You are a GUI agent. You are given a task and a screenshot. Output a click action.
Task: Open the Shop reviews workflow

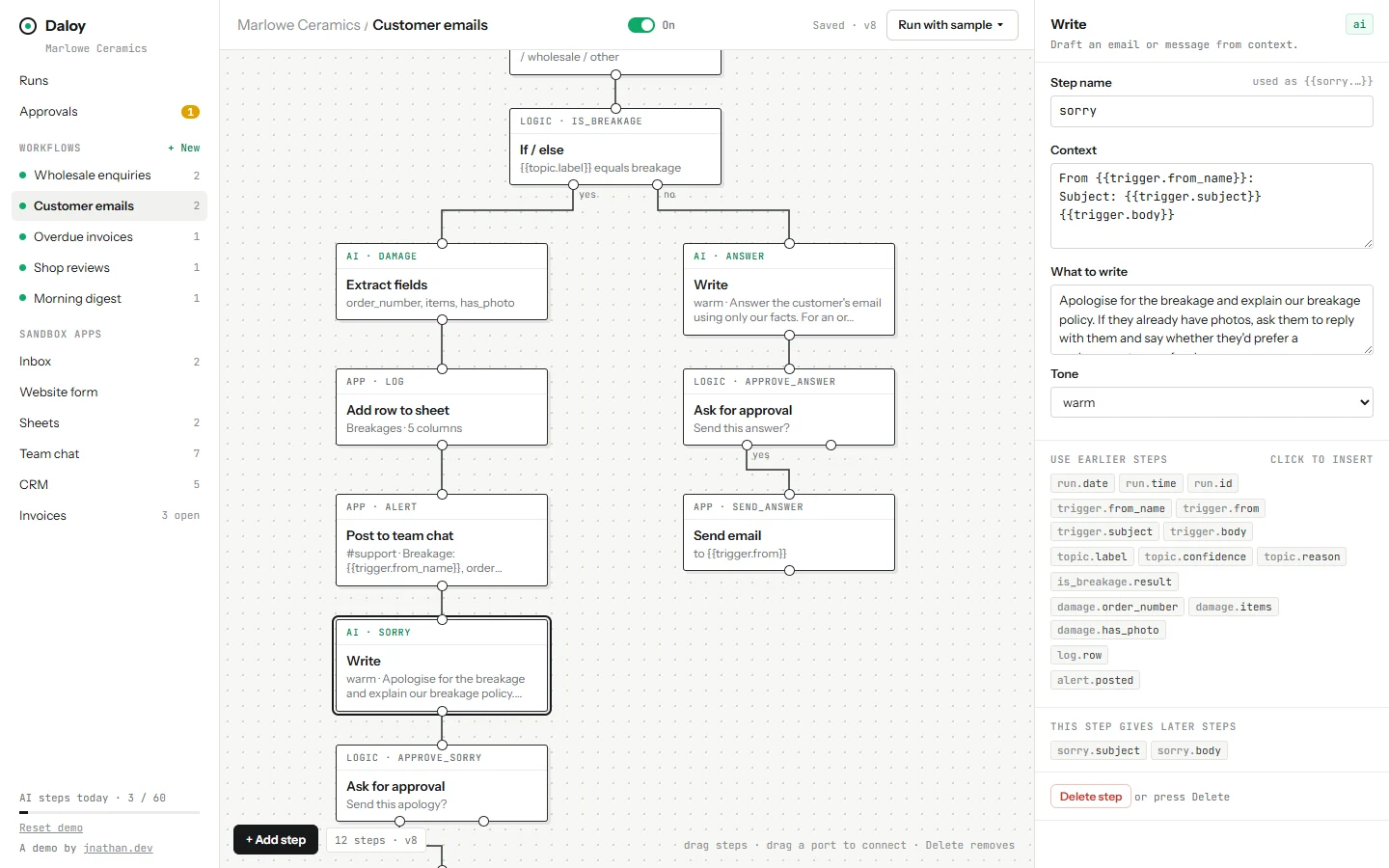click(x=109, y=267)
